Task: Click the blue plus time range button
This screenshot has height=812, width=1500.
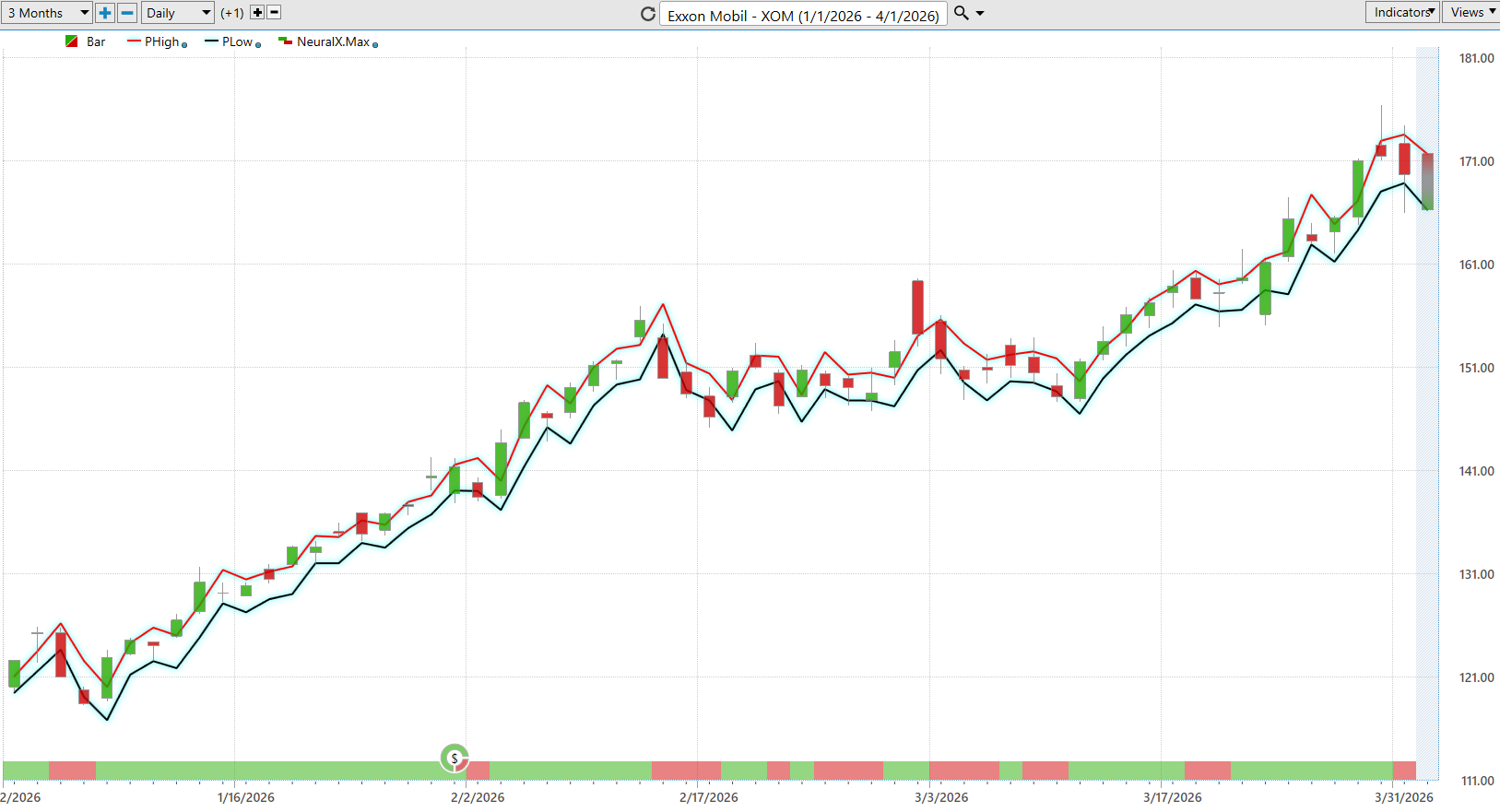Action: tap(105, 13)
